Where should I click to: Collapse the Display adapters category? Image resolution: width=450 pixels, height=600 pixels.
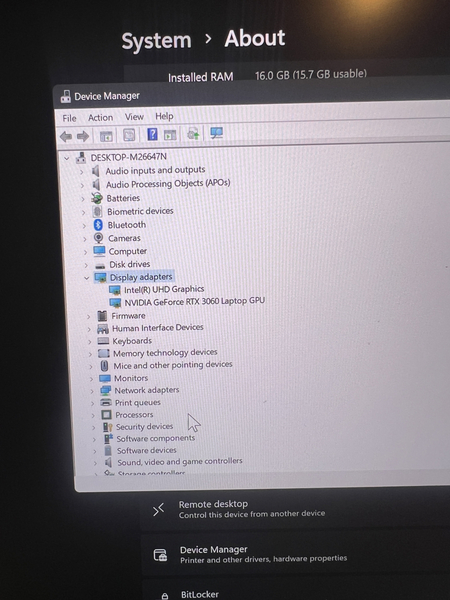tap(86, 278)
